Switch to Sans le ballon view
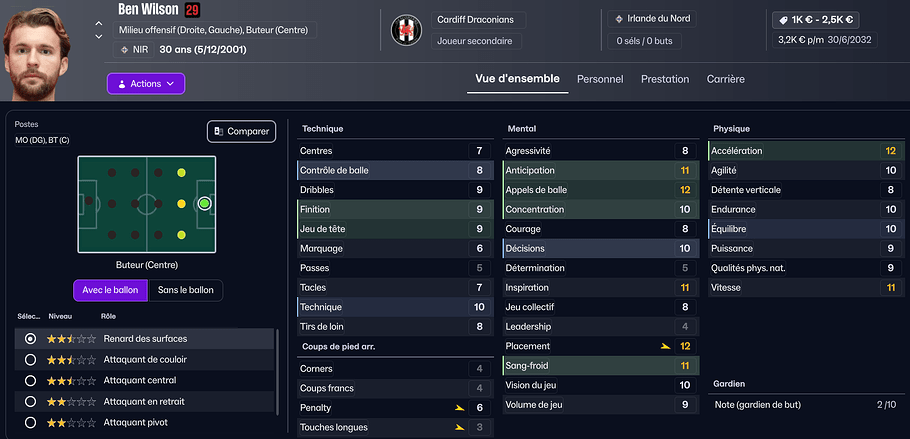This screenshot has width=910, height=439. [x=186, y=290]
